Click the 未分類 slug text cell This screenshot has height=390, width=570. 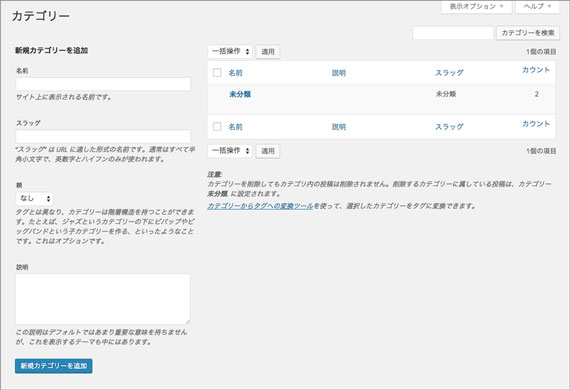coord(446,94)
